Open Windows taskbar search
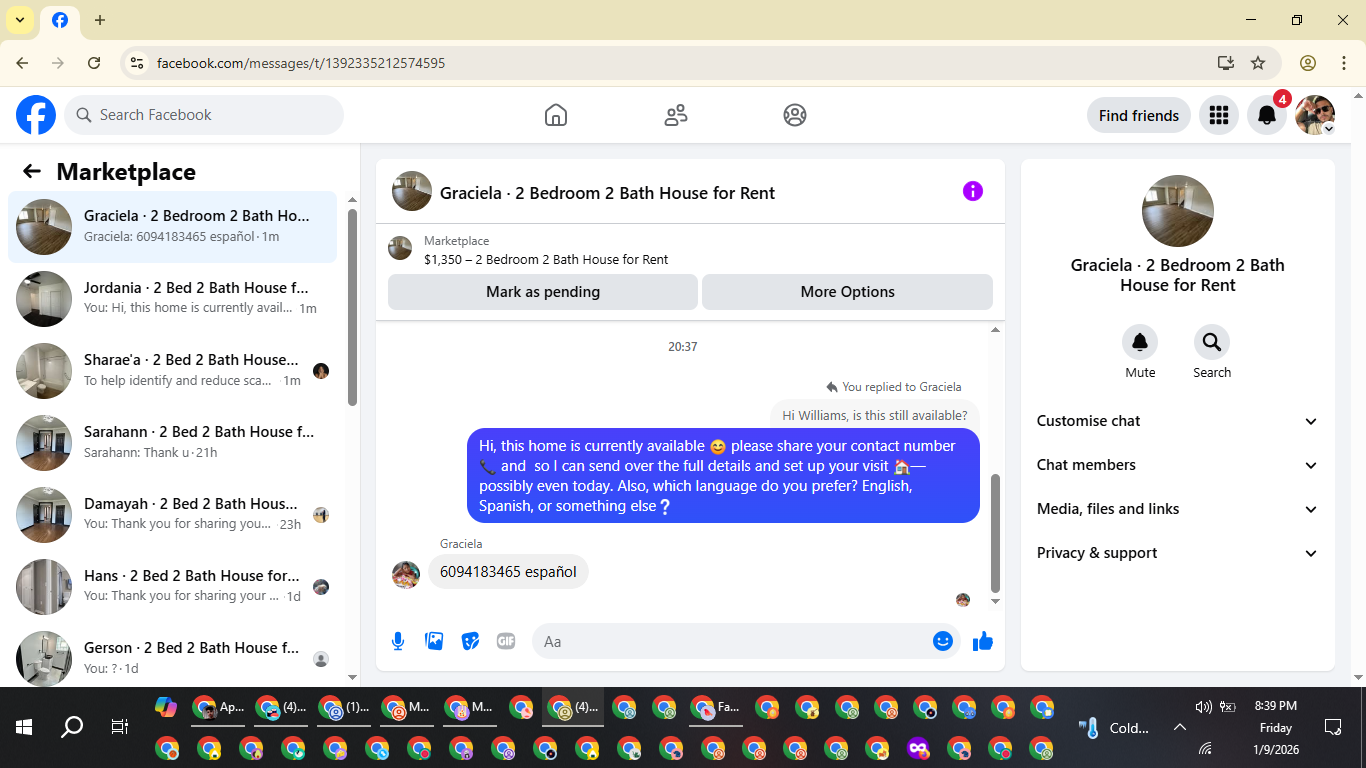Viewport: 1366px width, 768px height. [72, 727]
